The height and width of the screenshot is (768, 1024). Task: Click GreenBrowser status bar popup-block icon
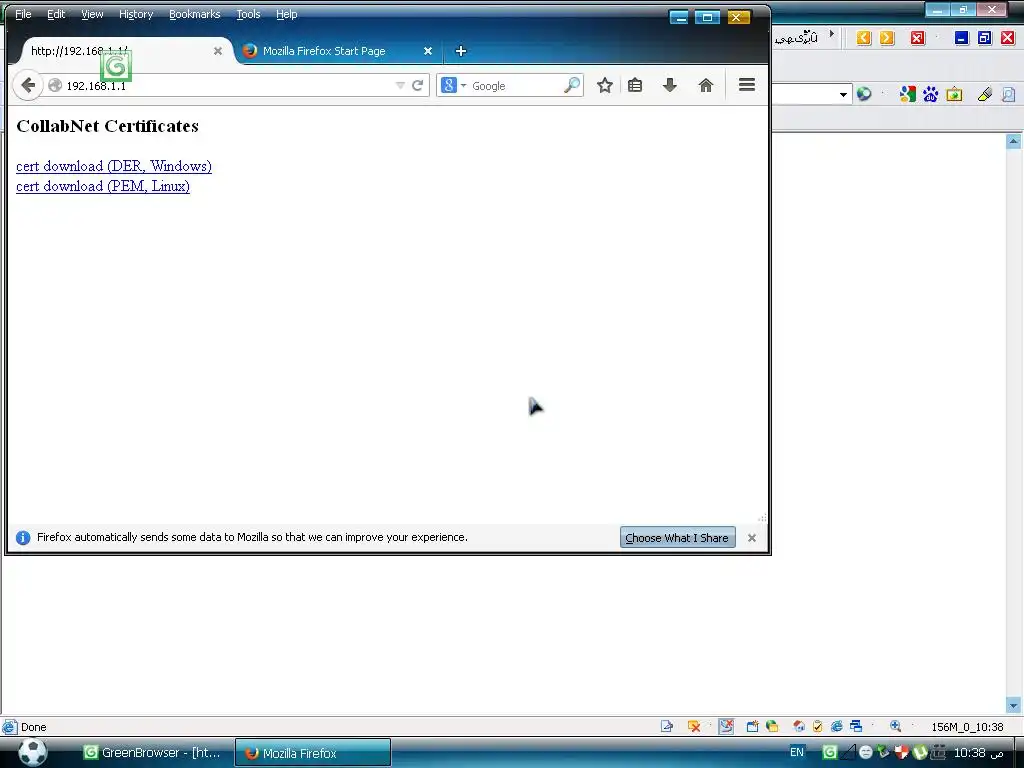coord(694,726)
